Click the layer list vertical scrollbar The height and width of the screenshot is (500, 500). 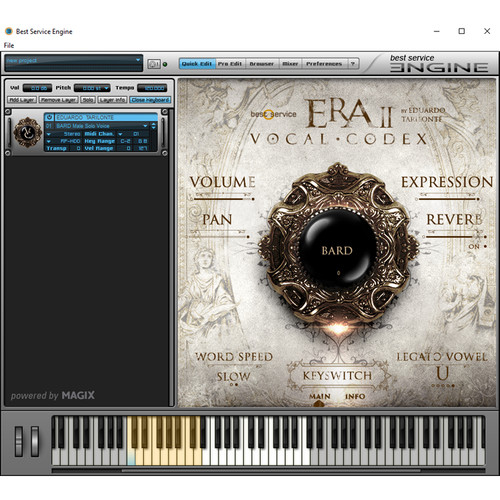(172, 257)
